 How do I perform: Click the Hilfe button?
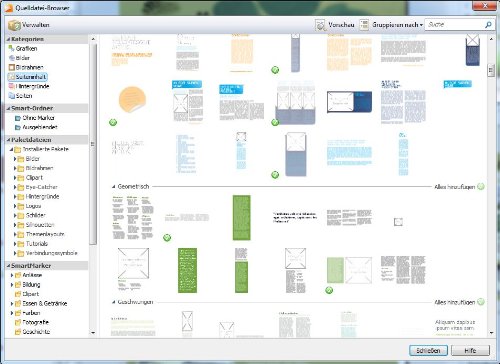(x=470, y=350)
